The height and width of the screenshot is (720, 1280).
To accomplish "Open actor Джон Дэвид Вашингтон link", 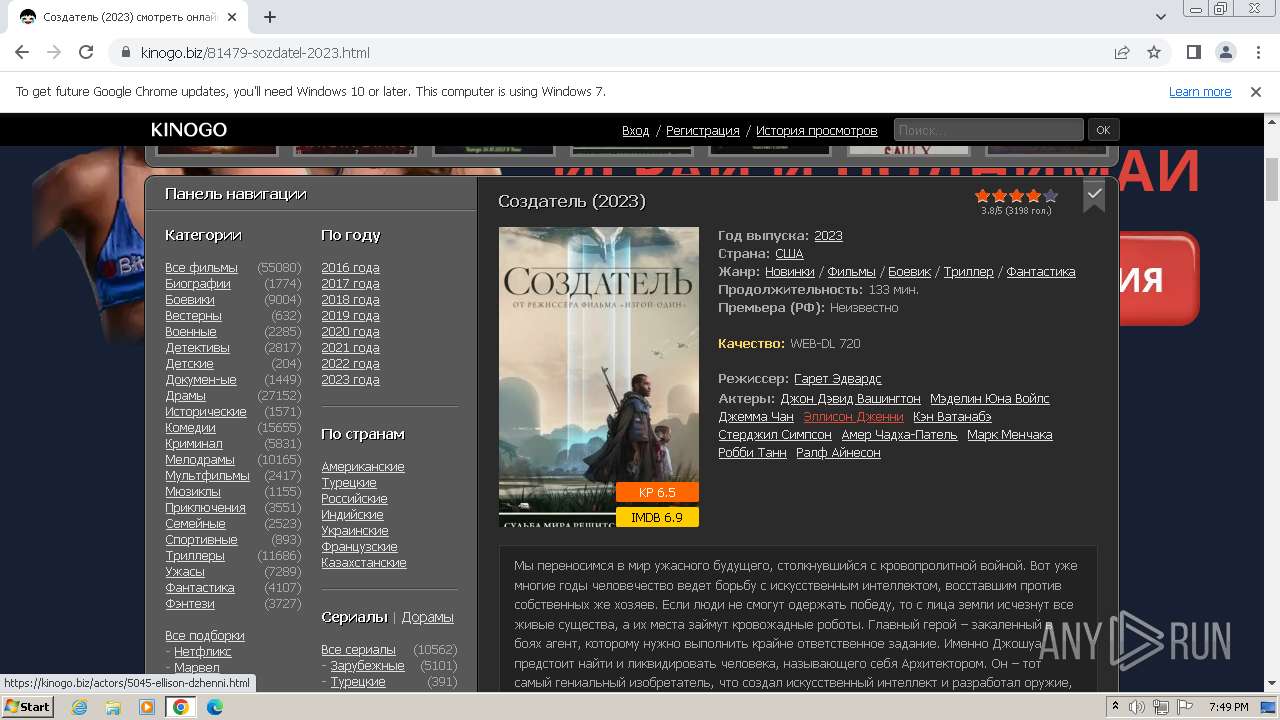I will coord(850,399).
